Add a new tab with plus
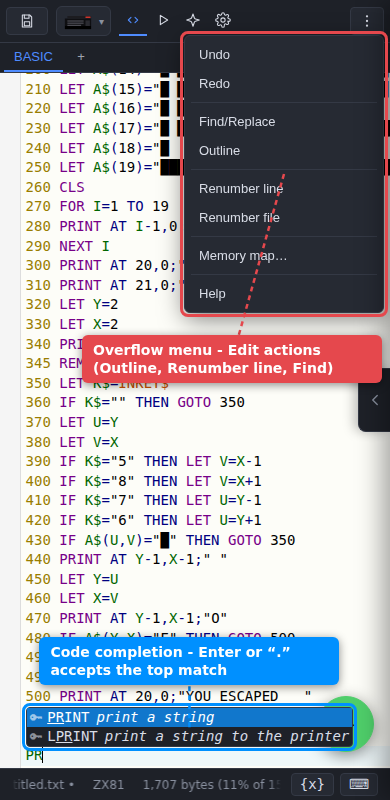 click(x=81, y=57)
